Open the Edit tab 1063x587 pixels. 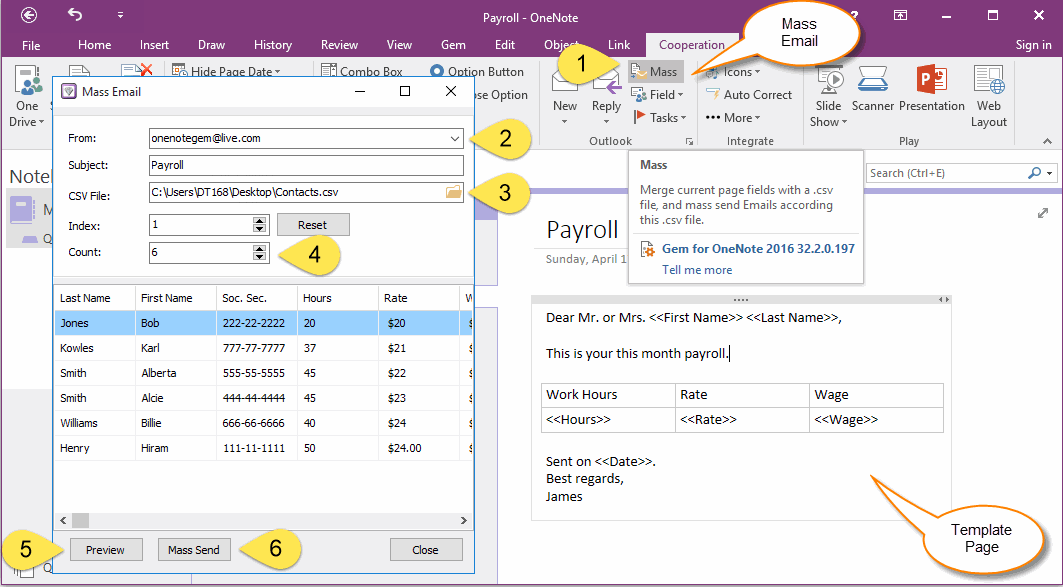tap(505, 45)
